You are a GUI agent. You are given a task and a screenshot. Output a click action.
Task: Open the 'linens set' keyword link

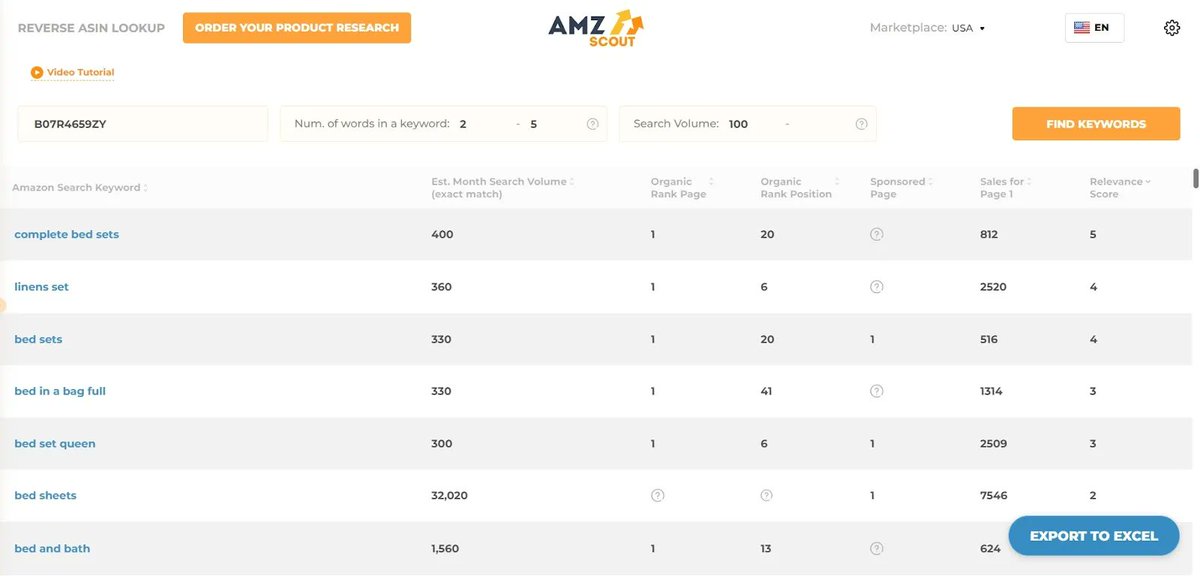click(42, 287)
